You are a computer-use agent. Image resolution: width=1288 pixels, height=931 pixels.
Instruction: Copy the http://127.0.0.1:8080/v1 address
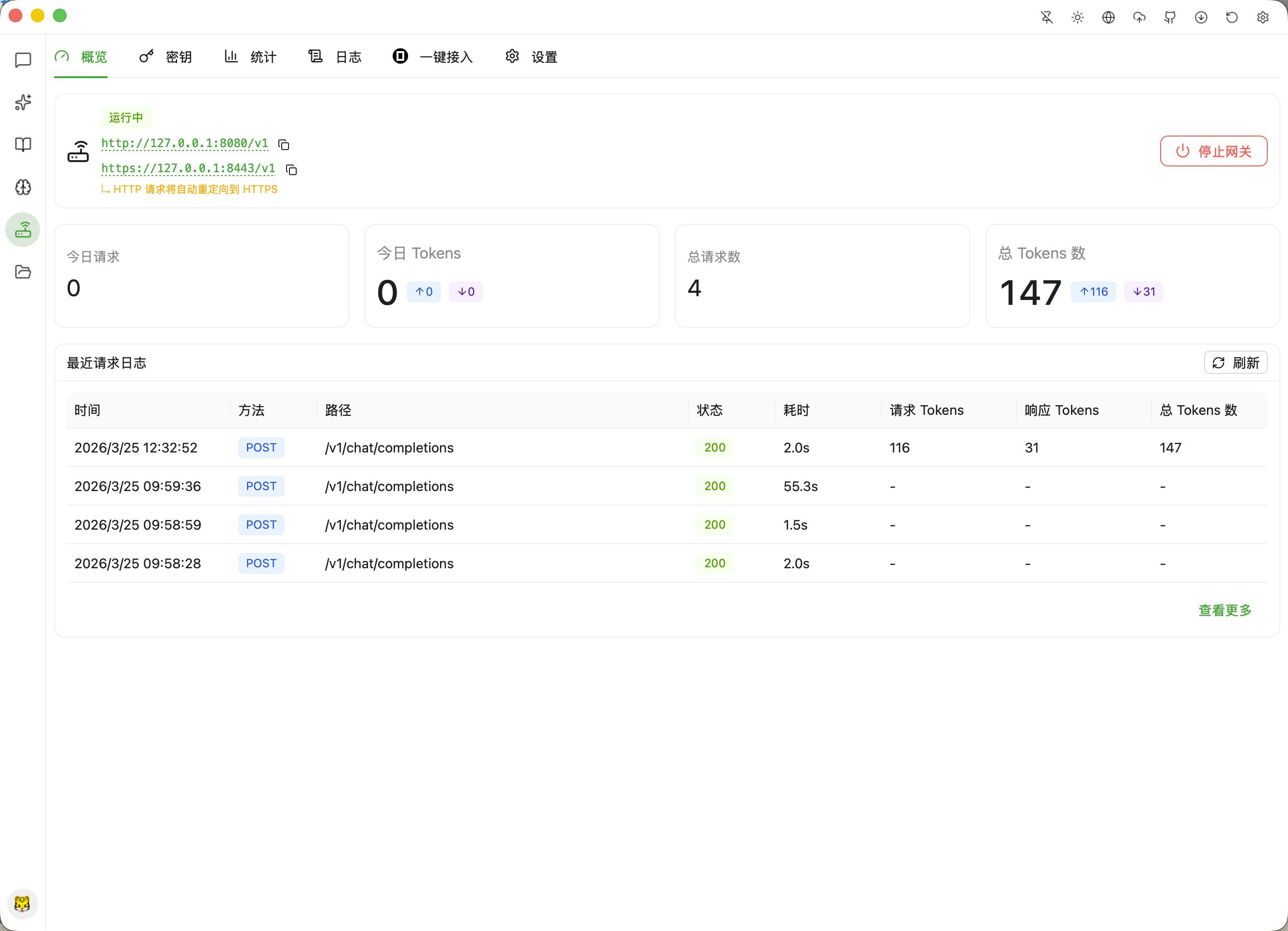tap(284, 145)
